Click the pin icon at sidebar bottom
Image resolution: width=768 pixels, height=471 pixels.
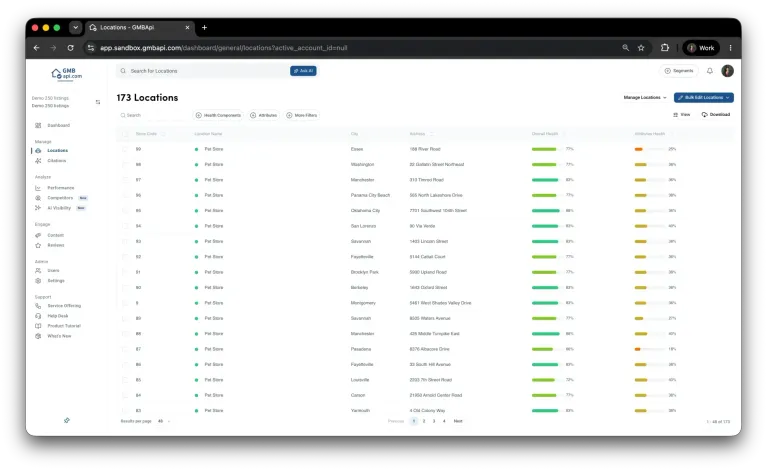tap(67, 420)
